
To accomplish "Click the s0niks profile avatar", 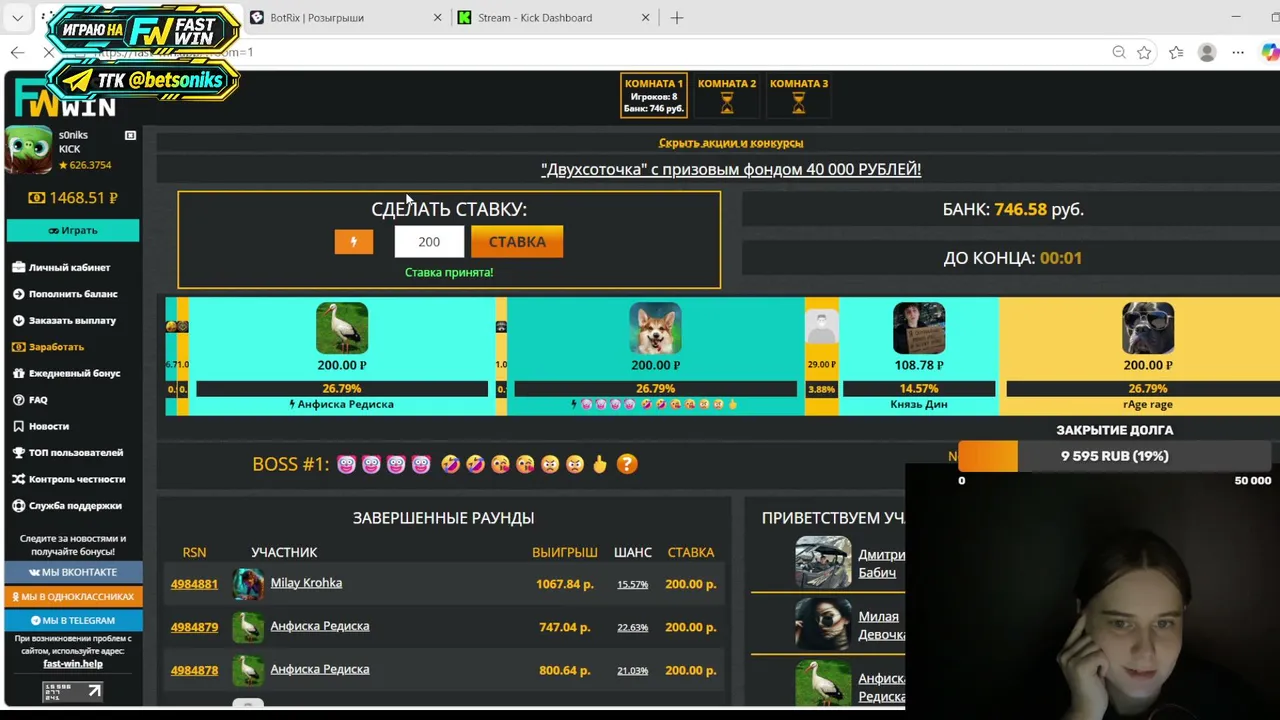I will (x=29, y=150).
